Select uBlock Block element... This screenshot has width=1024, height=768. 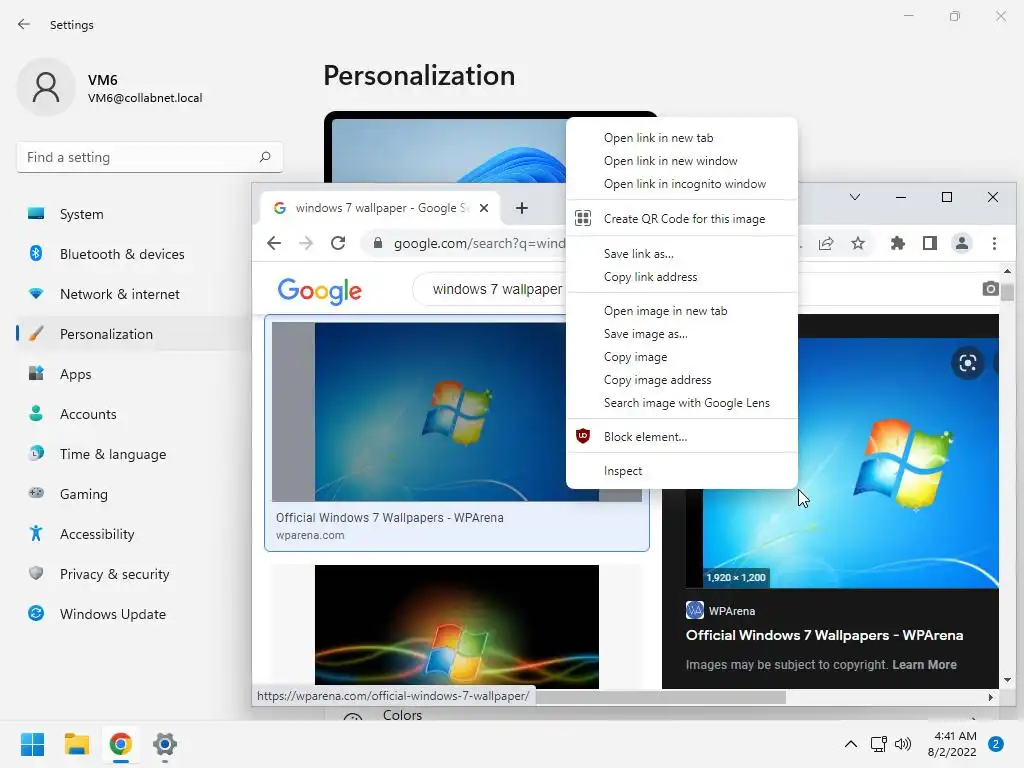682,437
